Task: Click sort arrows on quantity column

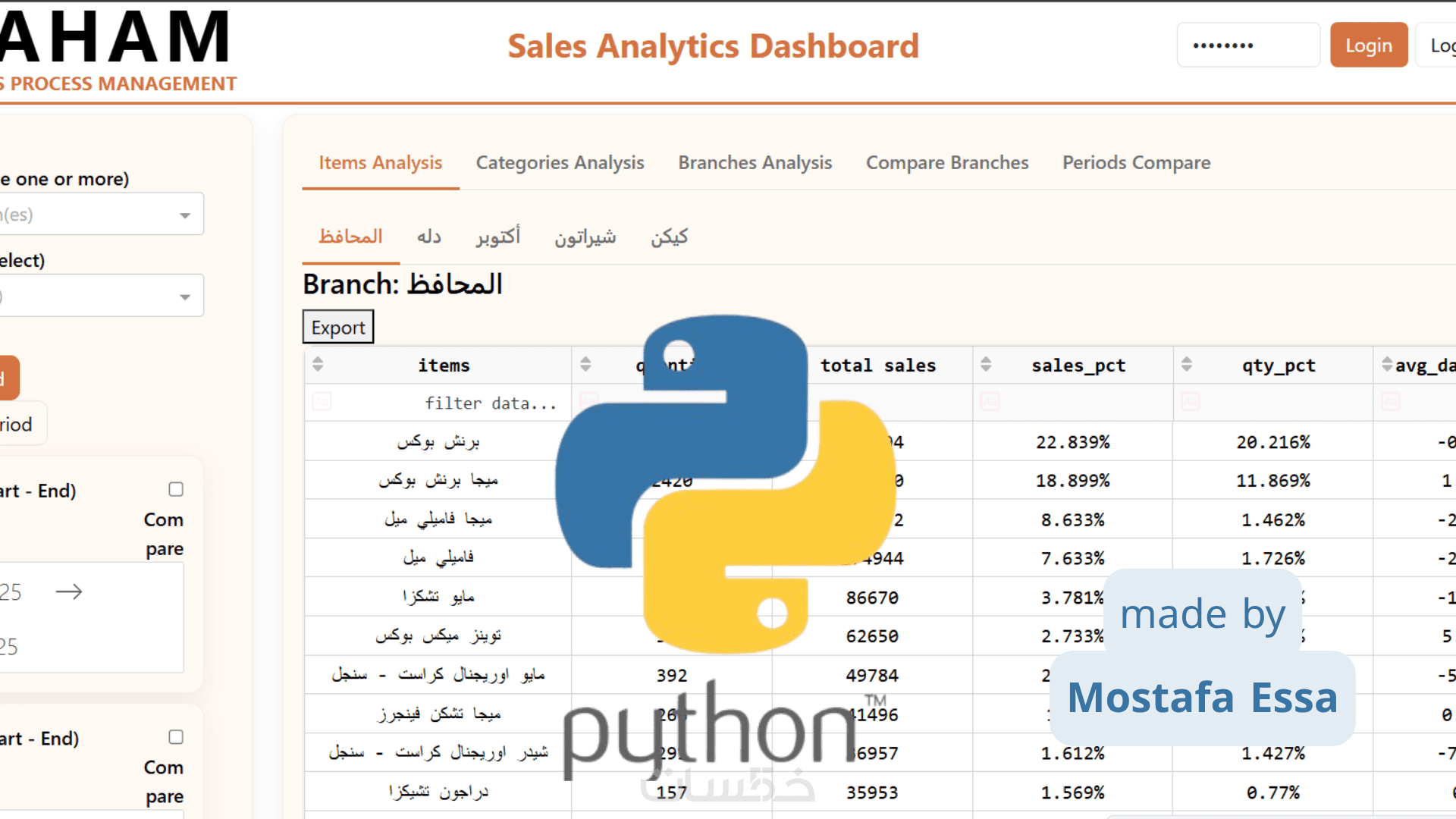Action: pyautogui.click(x=585, y=365)
